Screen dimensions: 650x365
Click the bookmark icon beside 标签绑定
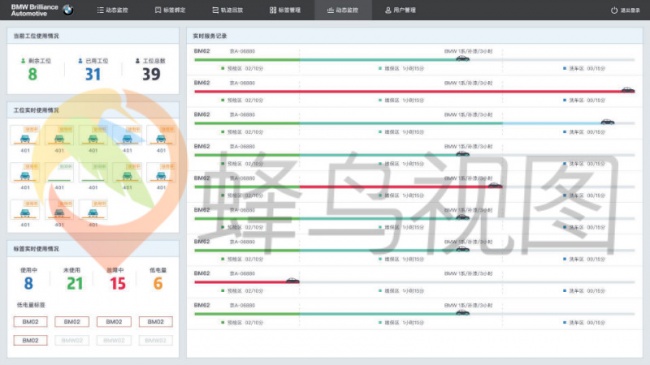(x=158, y=10)
